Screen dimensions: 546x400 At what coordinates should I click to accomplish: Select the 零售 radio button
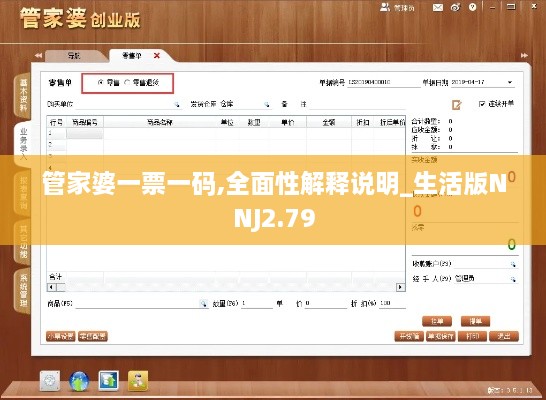(101, 83)
